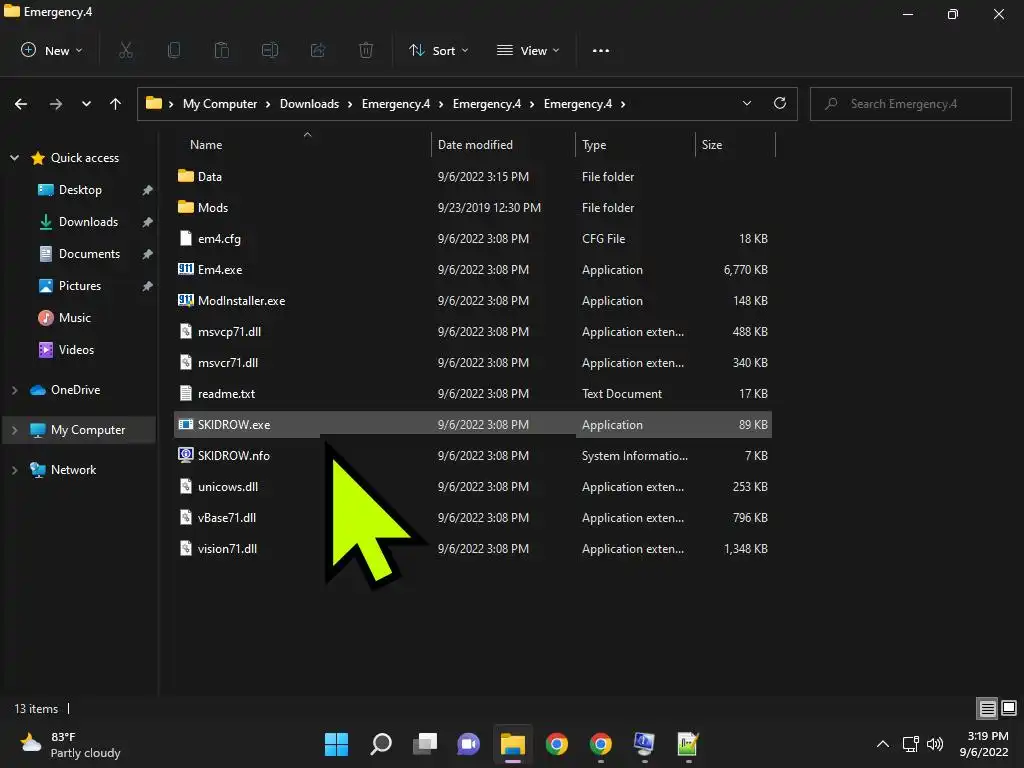The width and height of the screenshot is (1024, 768).
Task: Click the volume speaker tray icon
Action: 935,744
